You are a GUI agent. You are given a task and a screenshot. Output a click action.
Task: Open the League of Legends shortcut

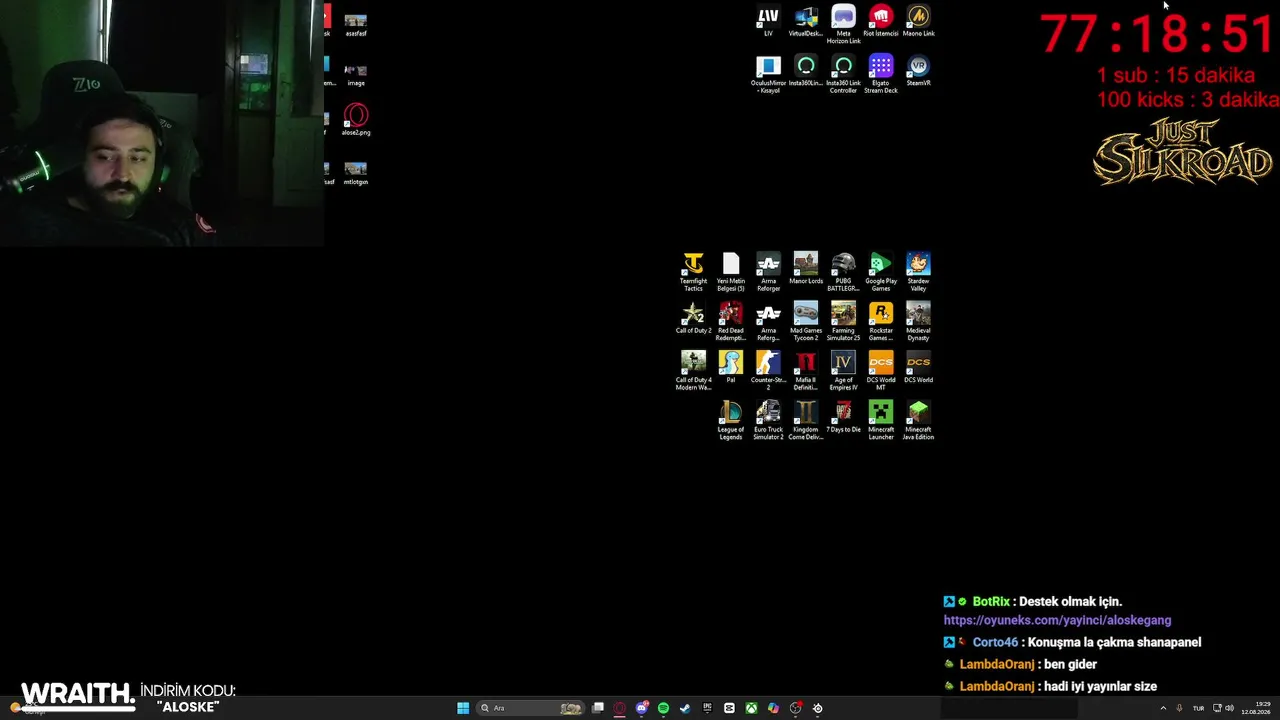[731, 420]
